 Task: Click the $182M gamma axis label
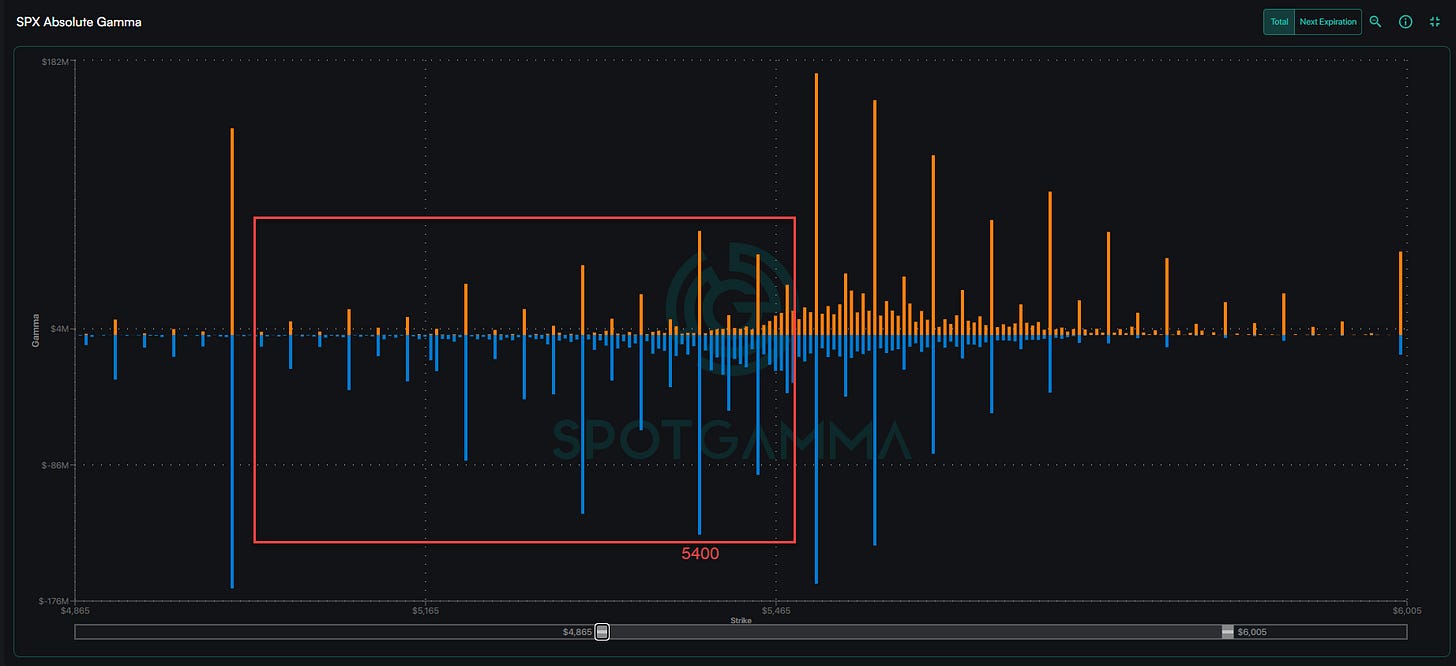click(55, 61)
